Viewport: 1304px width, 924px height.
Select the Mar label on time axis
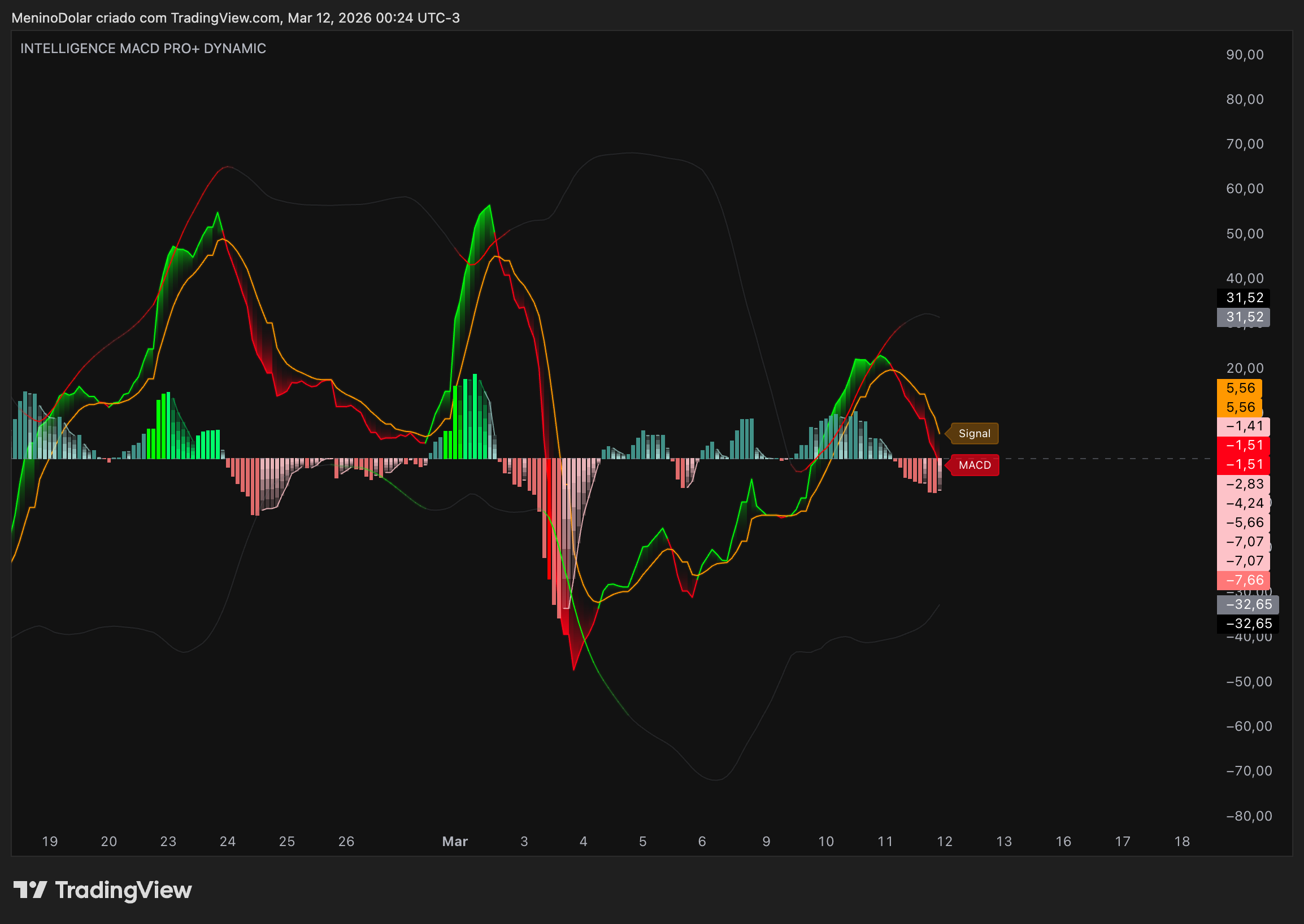click(x=455, y=842)
